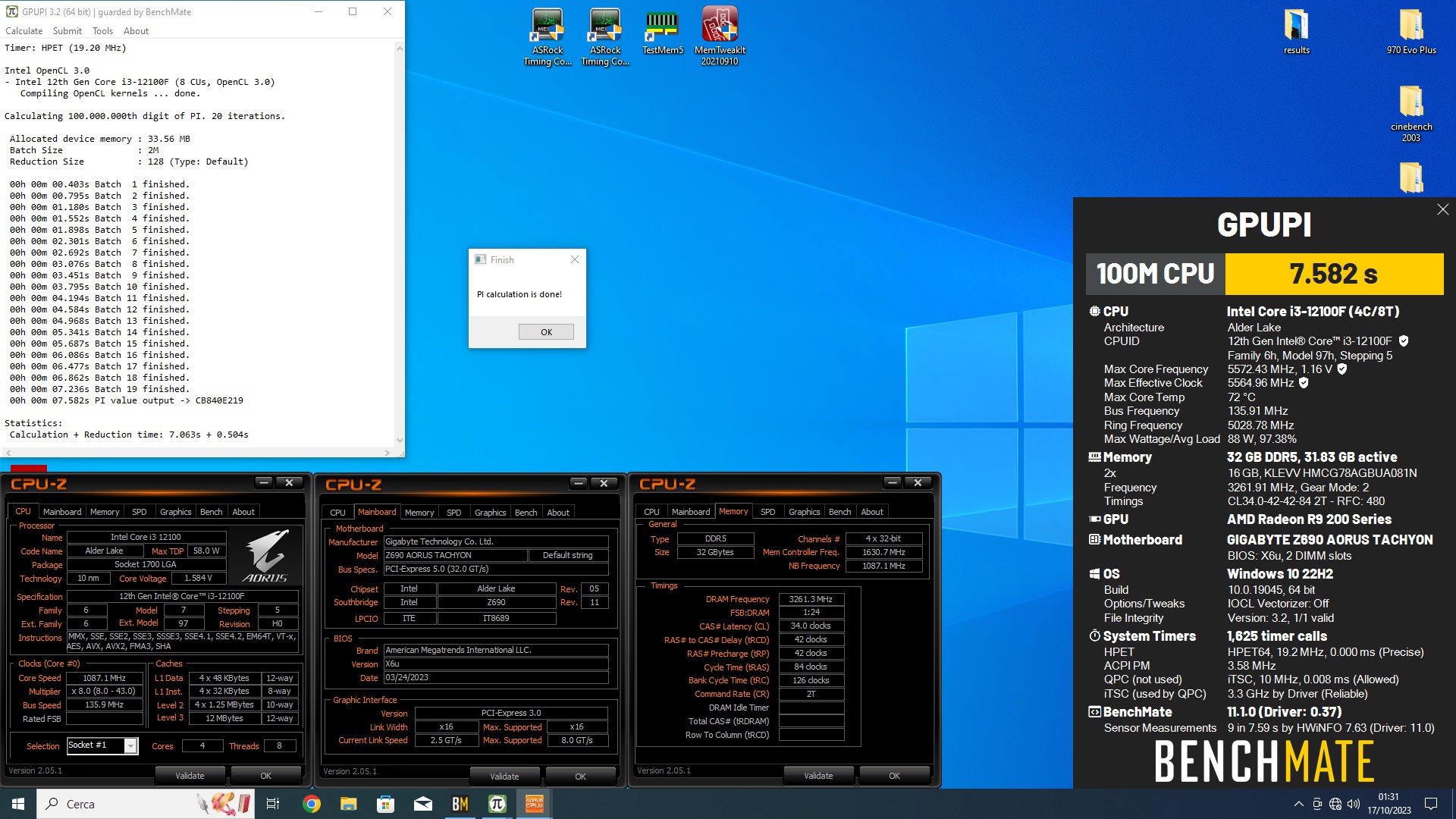
Task: Open CPU tab in right CPU-Z window
Action: click(651, 512)
